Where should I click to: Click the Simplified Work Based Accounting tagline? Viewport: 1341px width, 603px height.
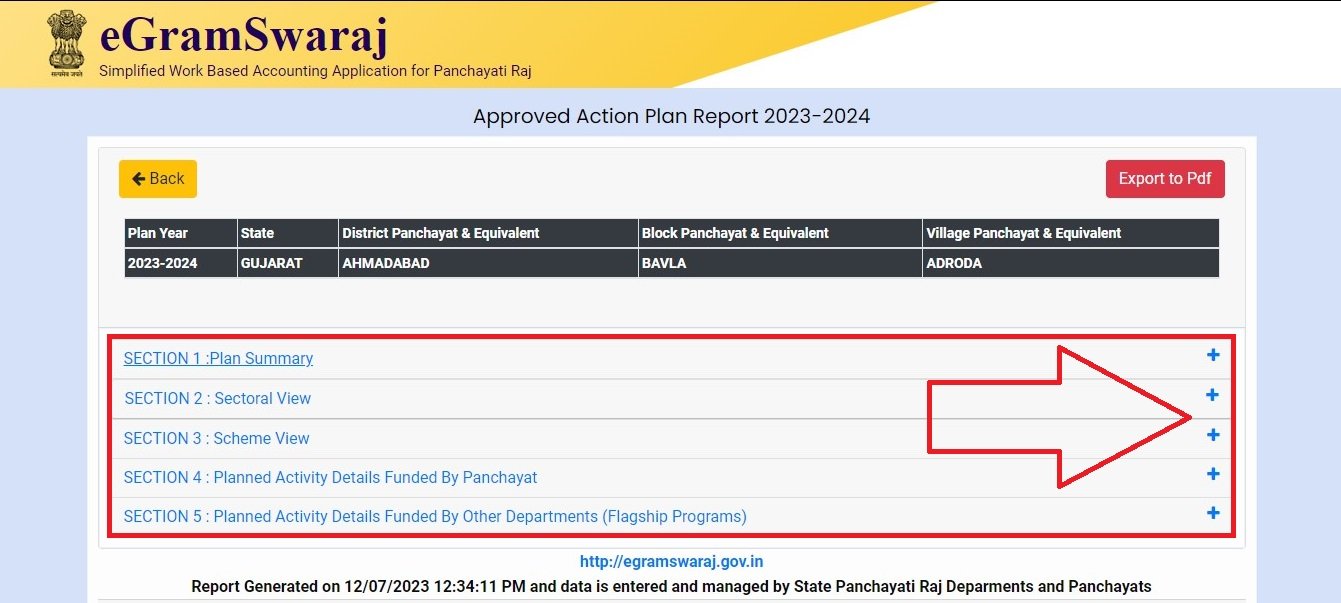point(315,71)
